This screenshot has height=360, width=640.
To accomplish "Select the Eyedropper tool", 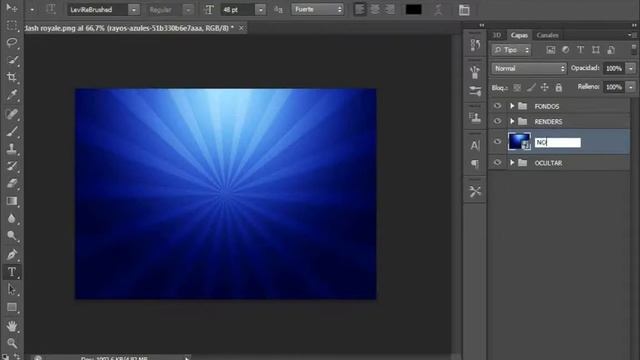I will (12, 95).
